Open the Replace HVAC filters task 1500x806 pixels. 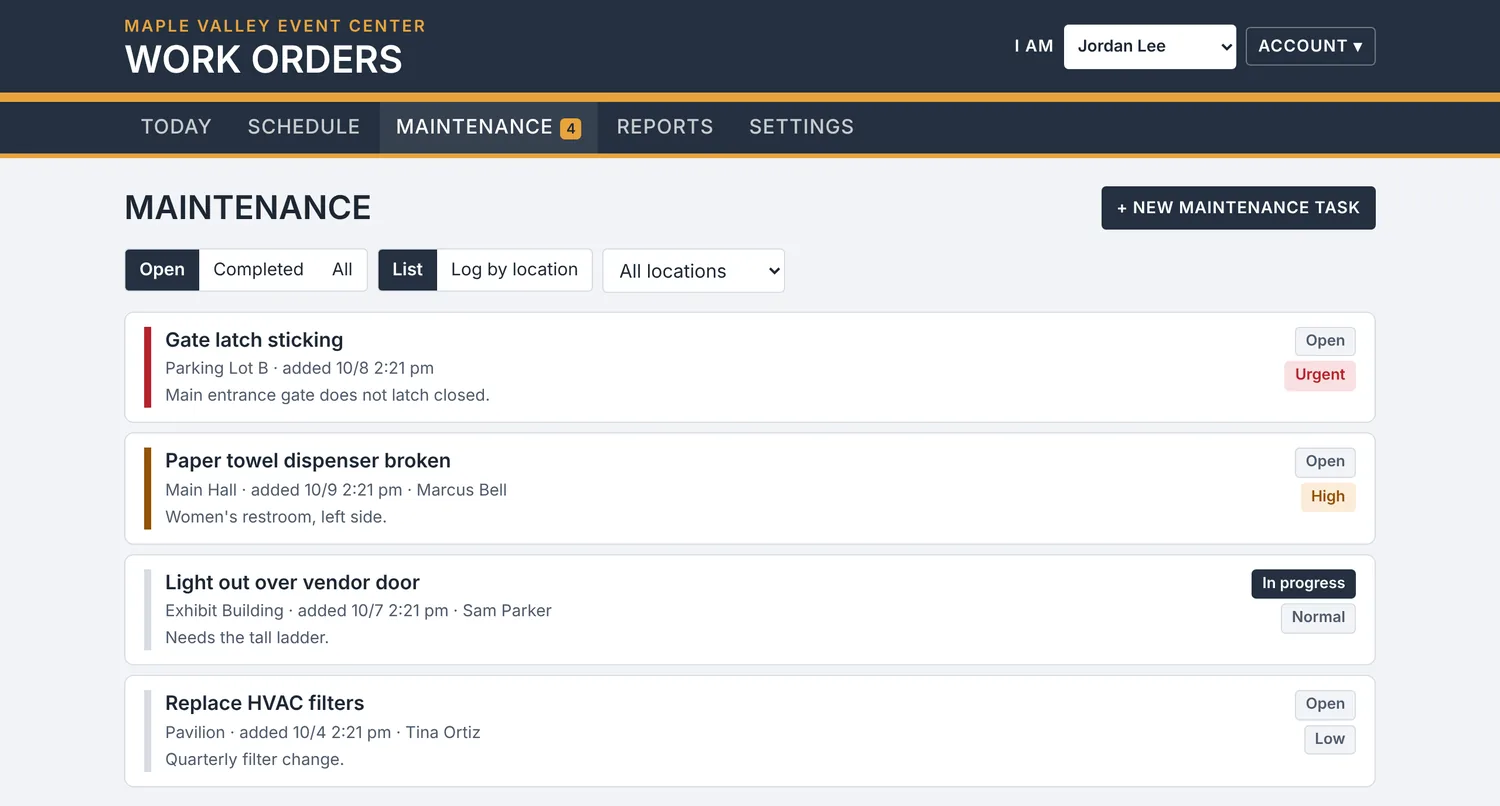[x=750, y=731]
